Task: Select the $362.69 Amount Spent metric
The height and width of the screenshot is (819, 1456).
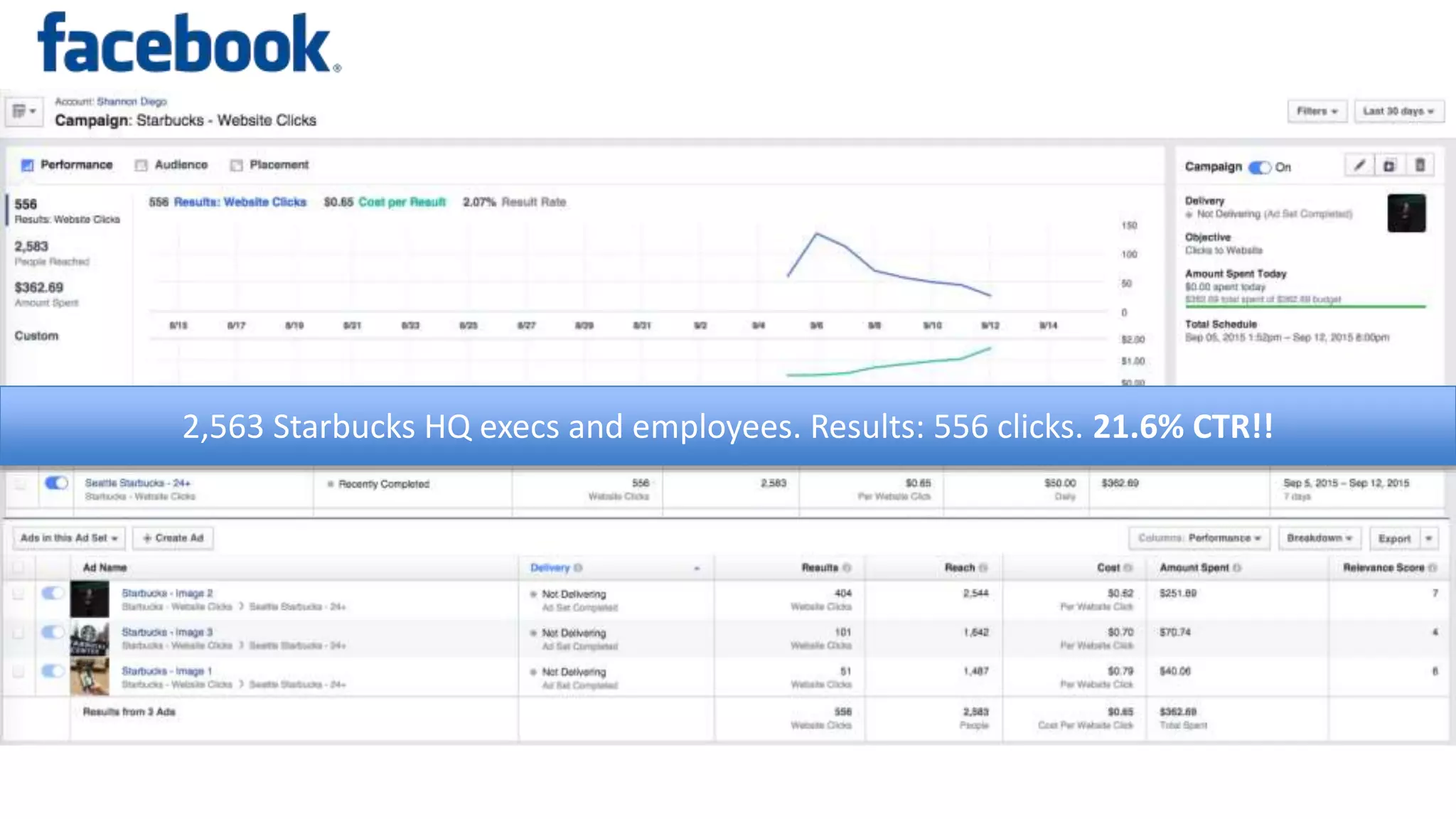Action: (x=46, y=294)
